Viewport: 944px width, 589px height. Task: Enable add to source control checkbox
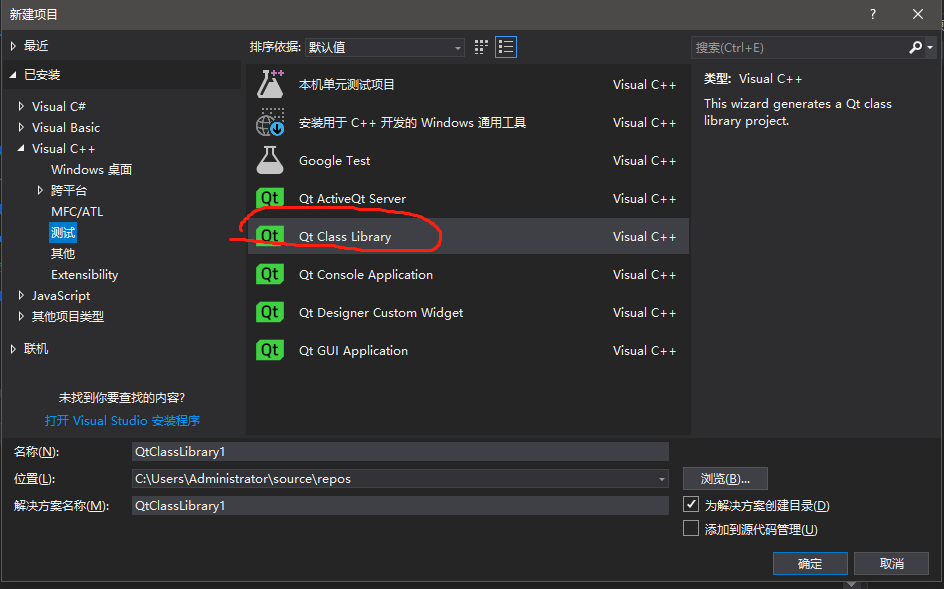tap(691, 528)
